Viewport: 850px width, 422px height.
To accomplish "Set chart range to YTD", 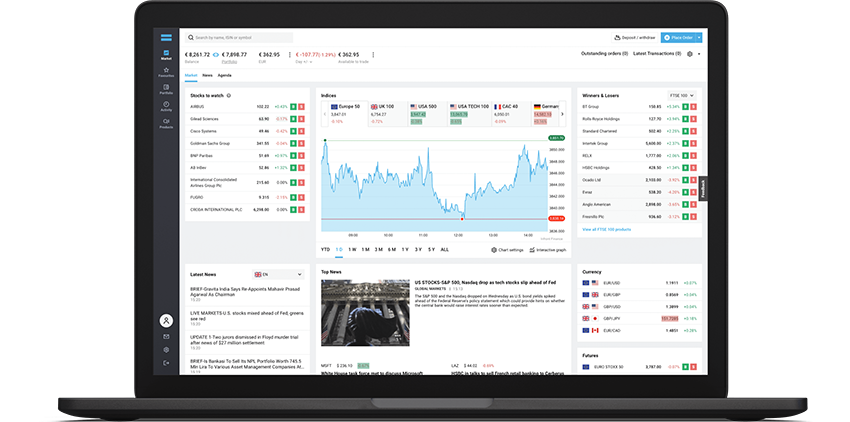I will point(325,250).
